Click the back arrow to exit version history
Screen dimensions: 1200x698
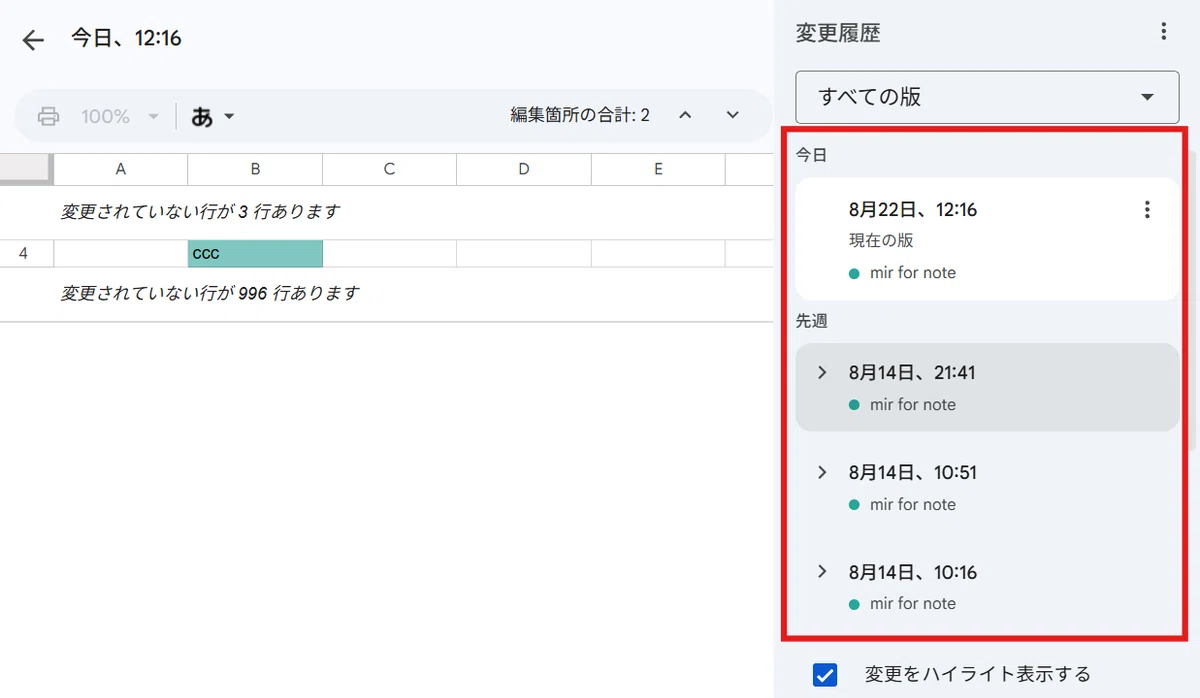[34, 40]
